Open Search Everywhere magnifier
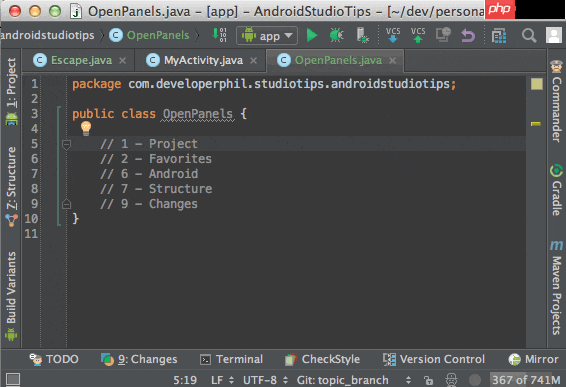 [x=529, y=35]
